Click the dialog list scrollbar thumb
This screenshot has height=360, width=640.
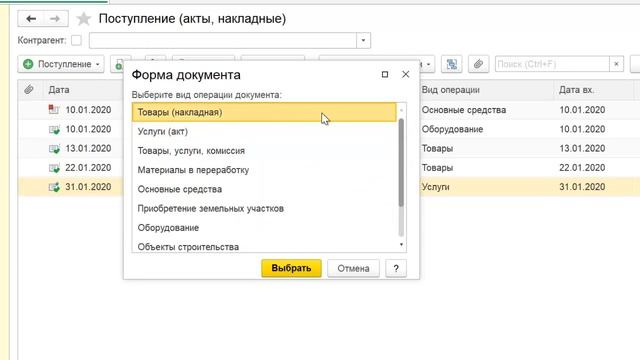(401, 162)
